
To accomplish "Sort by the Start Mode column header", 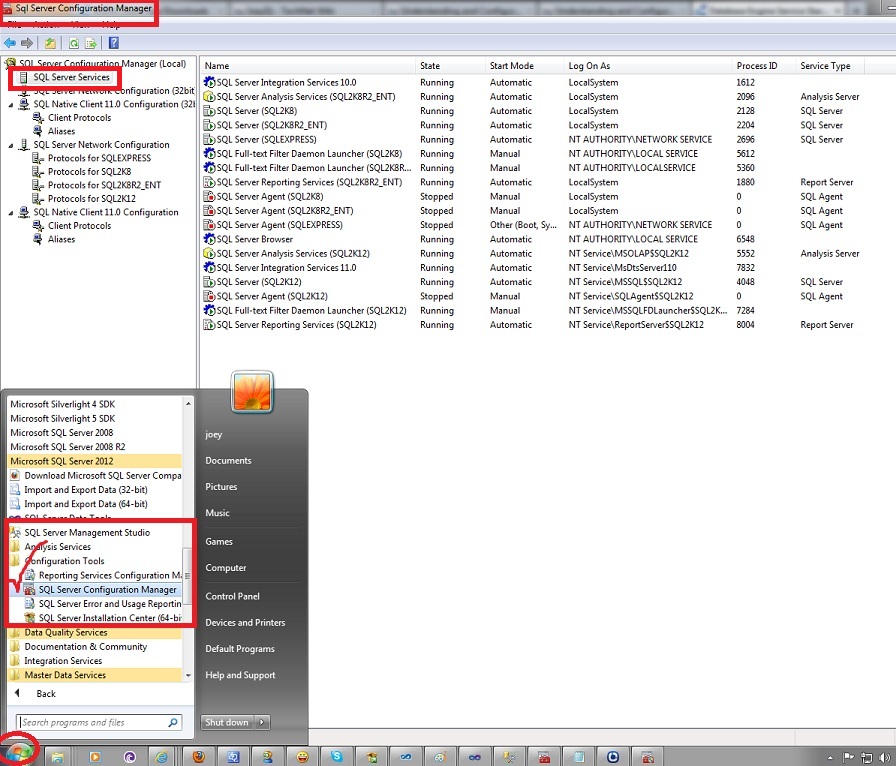I will click(524, 66).
